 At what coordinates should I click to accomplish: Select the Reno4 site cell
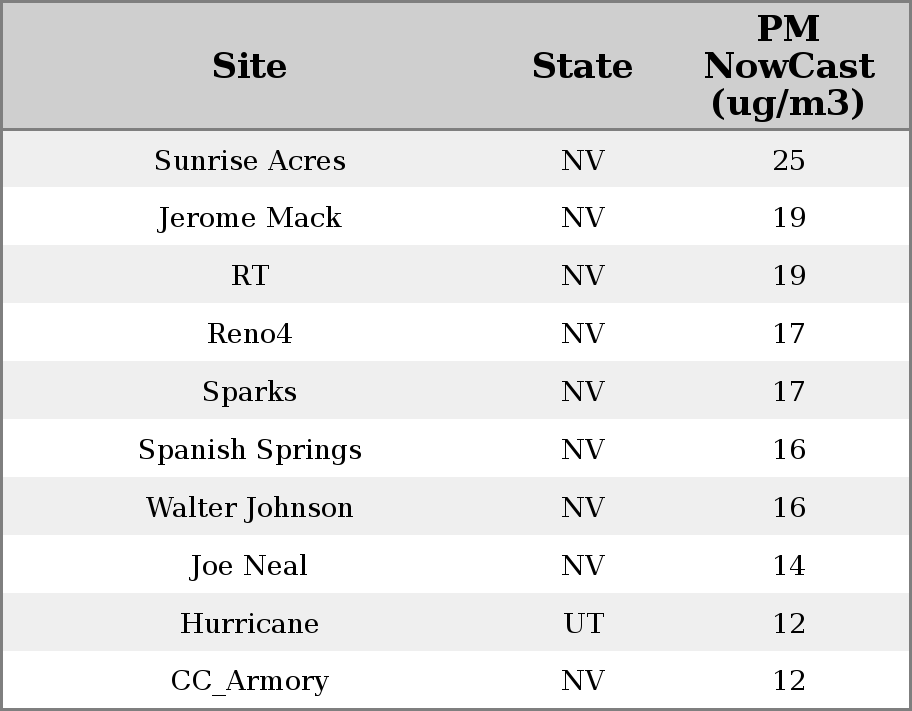250,334
